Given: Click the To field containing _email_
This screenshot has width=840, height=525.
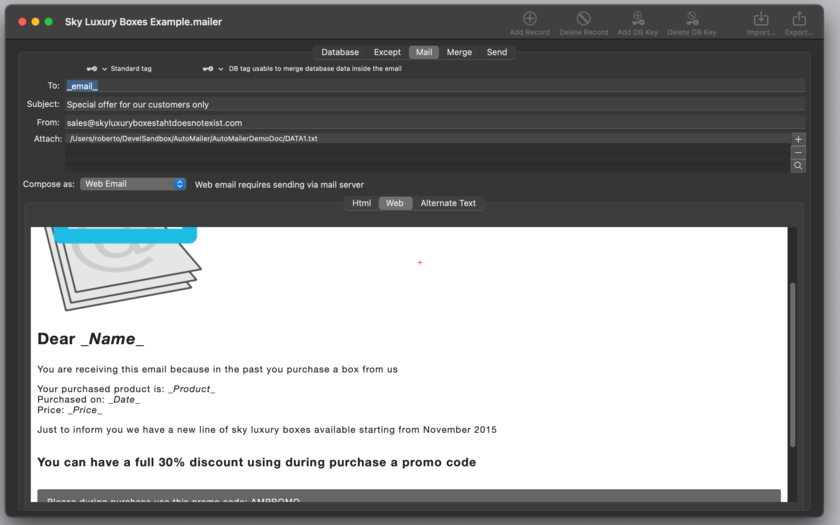Looking at the screenshot, I should (x=435, y=86).
